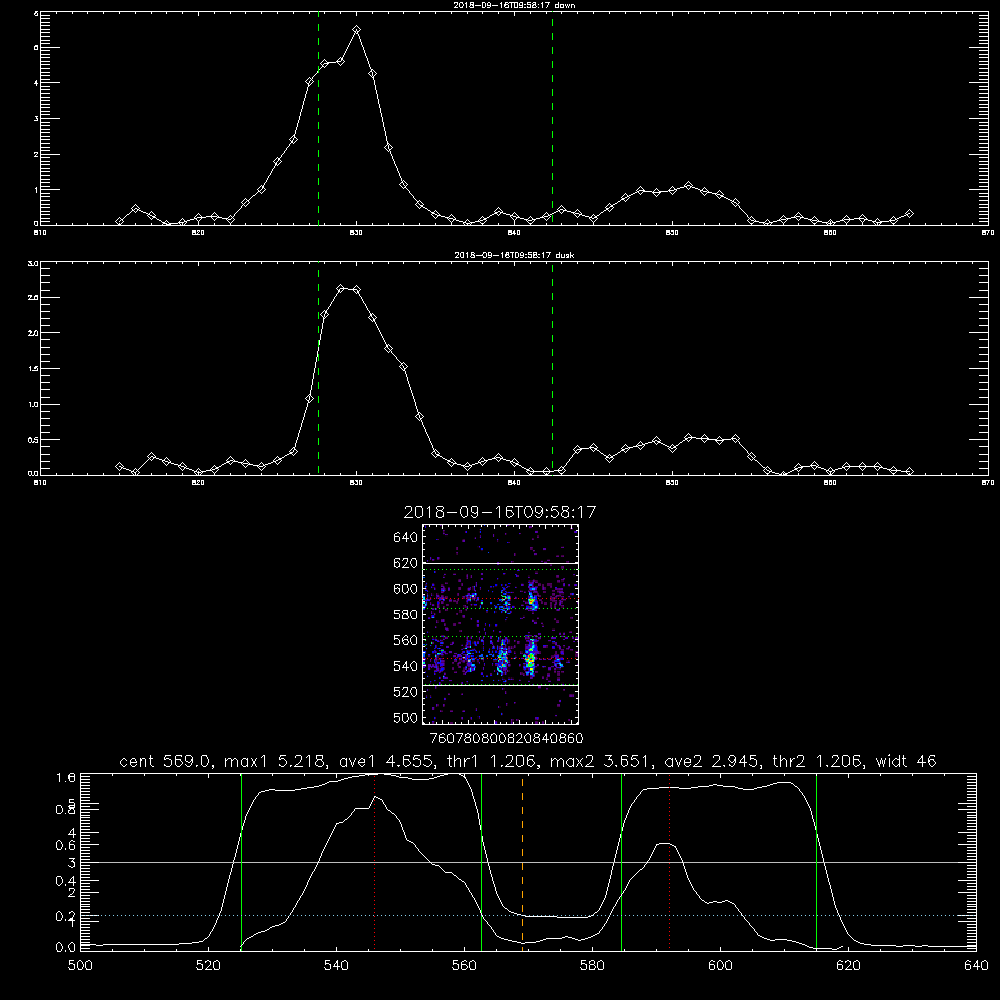The height and width of the screenshot is (1000, 1000).
Task: Click the solid green line near 615 in bottom plot
Action: pyautogui.click(x=816, y=861)
